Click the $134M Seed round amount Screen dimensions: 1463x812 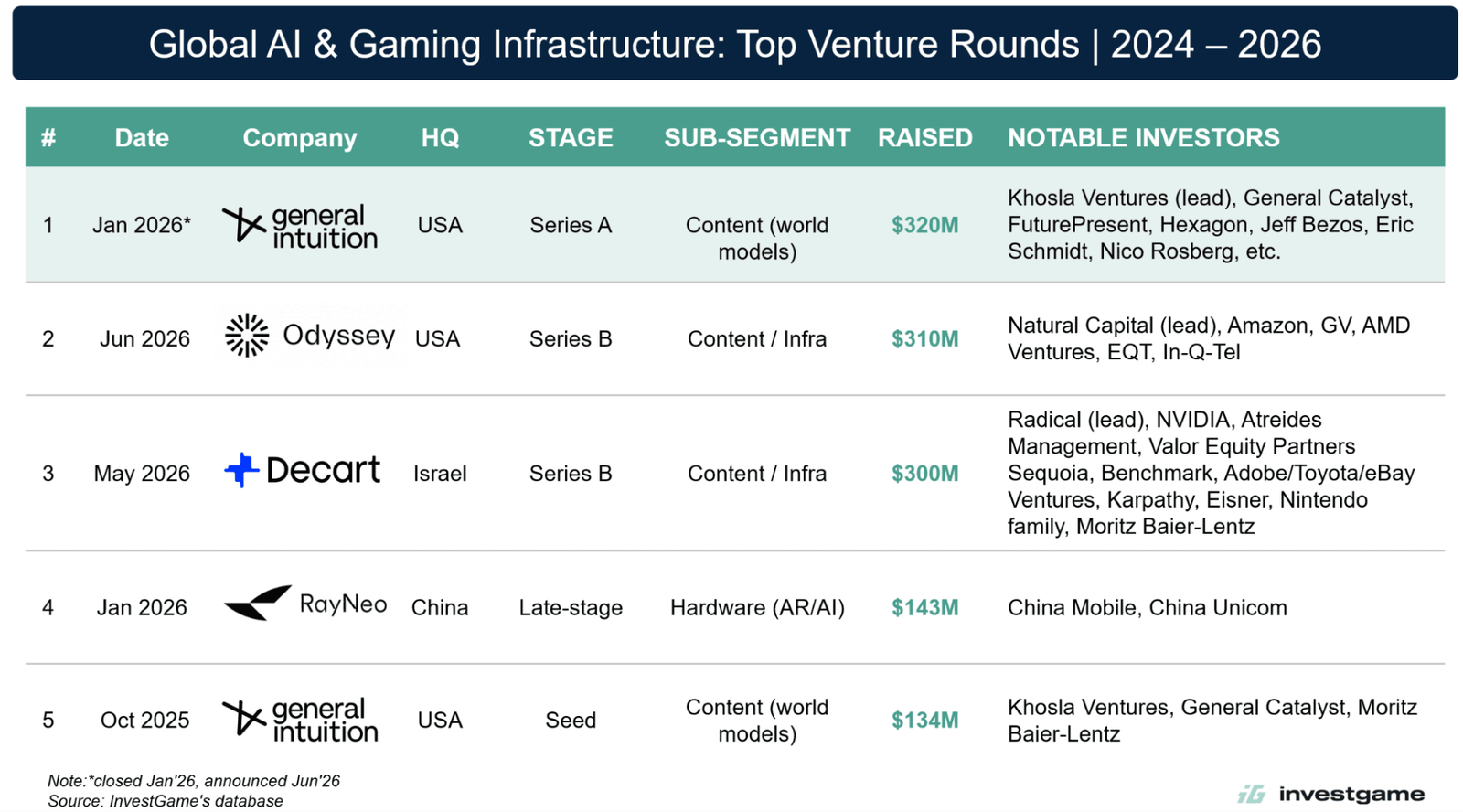click(x=925, y=721)
